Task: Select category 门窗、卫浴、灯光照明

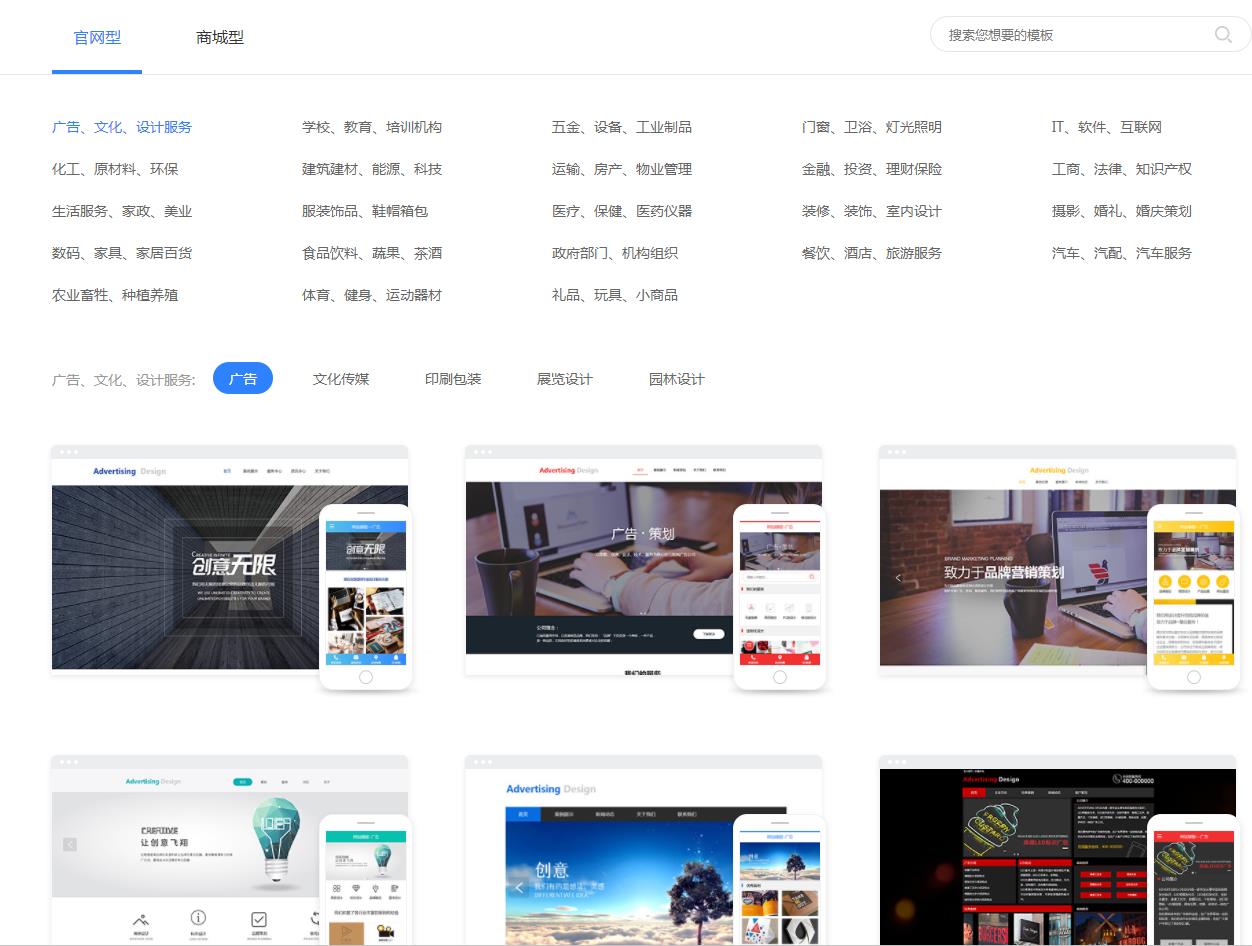Action: 872,127
